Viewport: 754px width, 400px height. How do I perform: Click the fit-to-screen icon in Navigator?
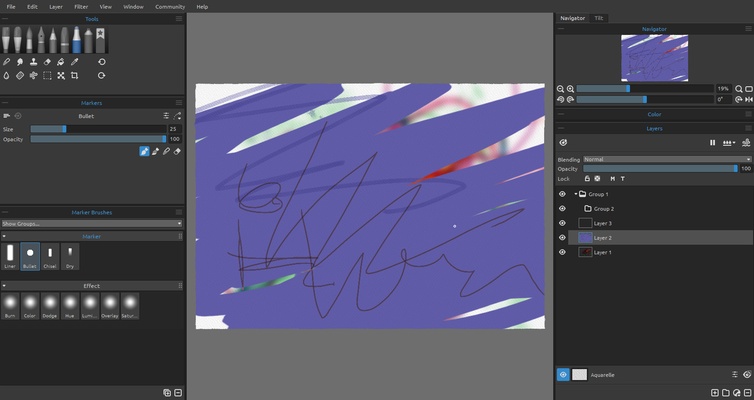[x=749, y=89]
